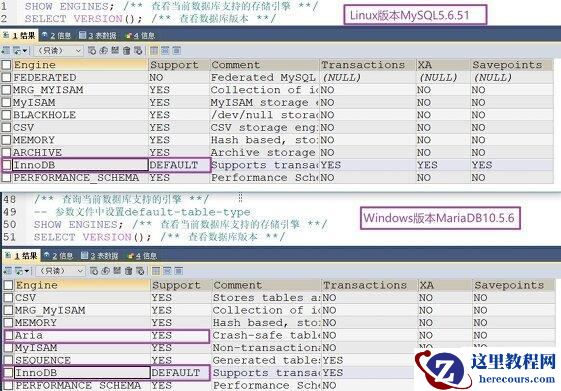This screenshot has height=391, width=561.
Task: Open the 3 表数据 tab in MariaDB pane
Action: click(99, 256)
